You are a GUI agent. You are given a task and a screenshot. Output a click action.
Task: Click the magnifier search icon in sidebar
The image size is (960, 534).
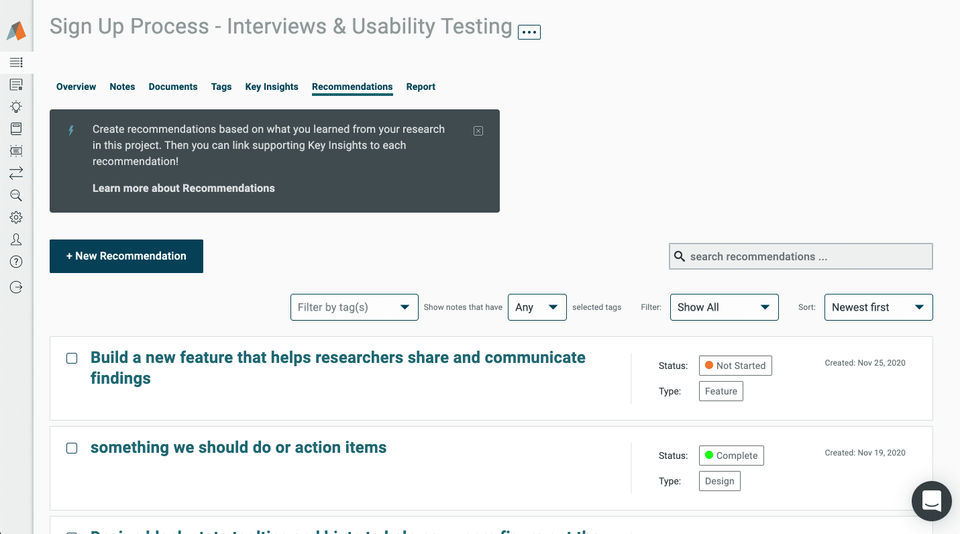click(16, 195)
